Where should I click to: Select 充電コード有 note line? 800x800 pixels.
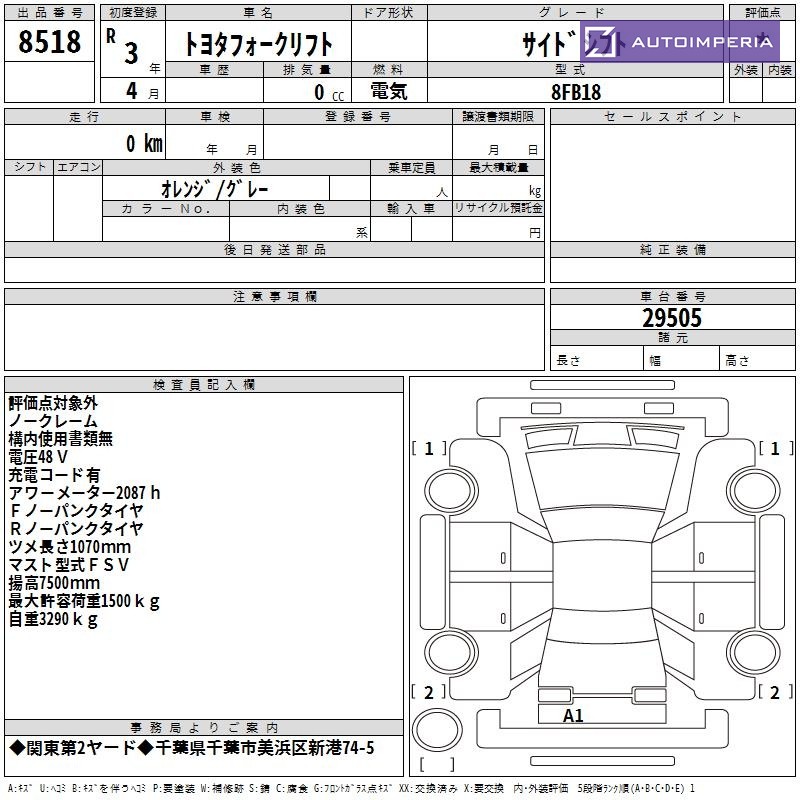pos(54,475)
